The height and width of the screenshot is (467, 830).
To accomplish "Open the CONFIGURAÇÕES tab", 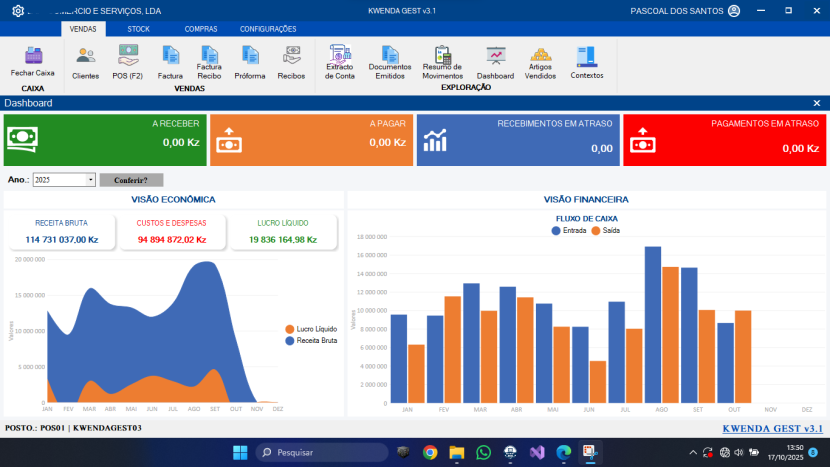I will pos(268,29).
